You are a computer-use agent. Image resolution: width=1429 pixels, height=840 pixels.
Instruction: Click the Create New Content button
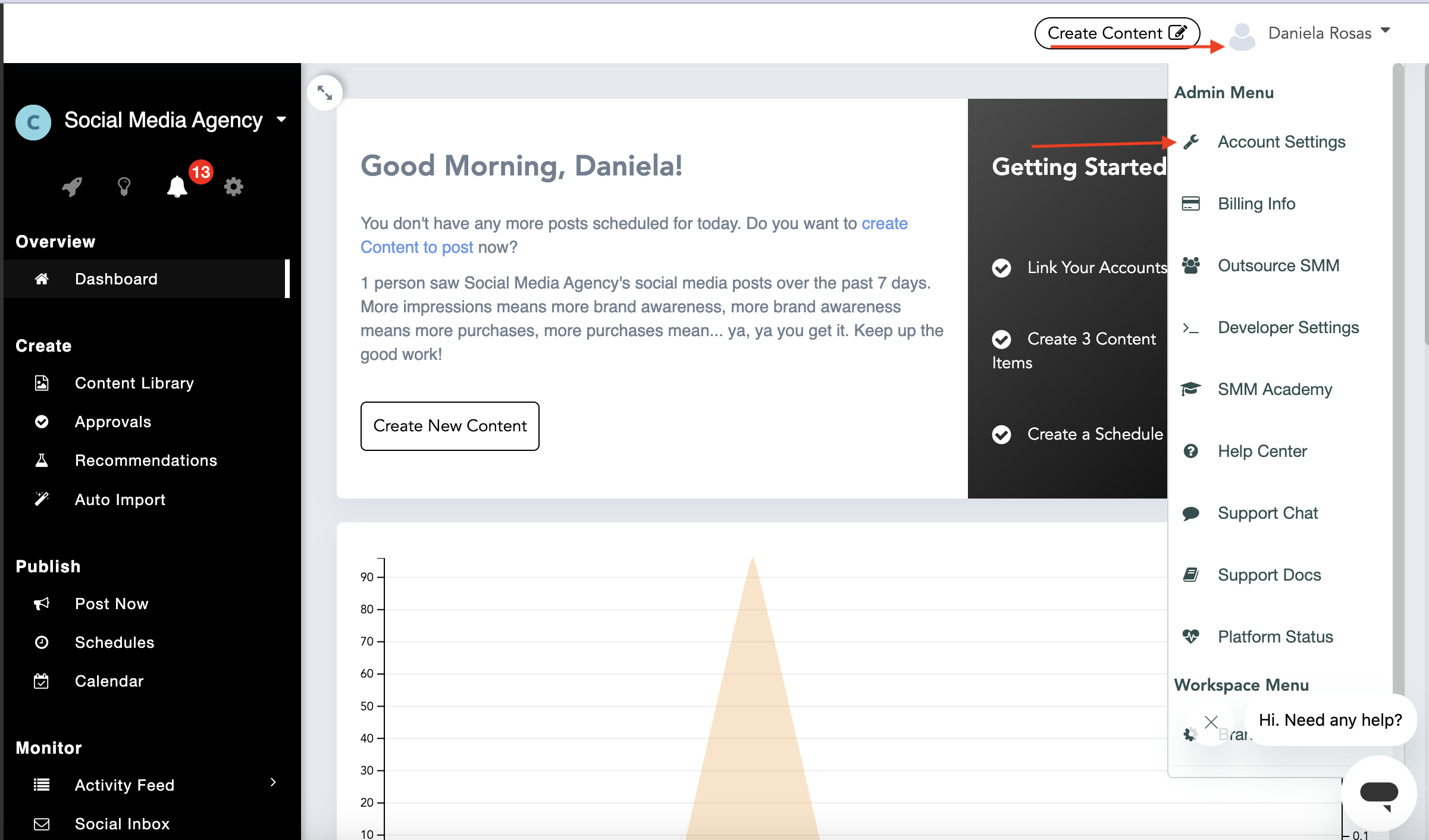(450, 426)
